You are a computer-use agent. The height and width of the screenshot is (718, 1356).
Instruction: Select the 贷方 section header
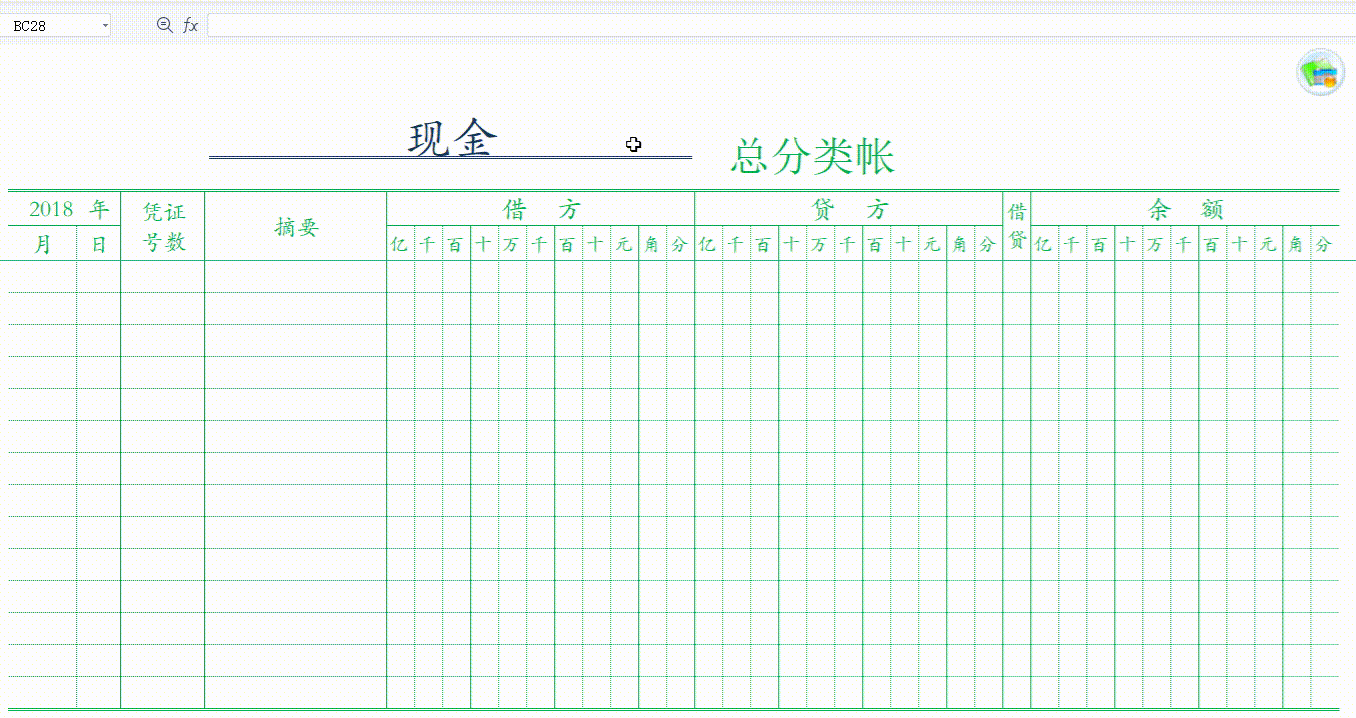(x=851, y=209)
